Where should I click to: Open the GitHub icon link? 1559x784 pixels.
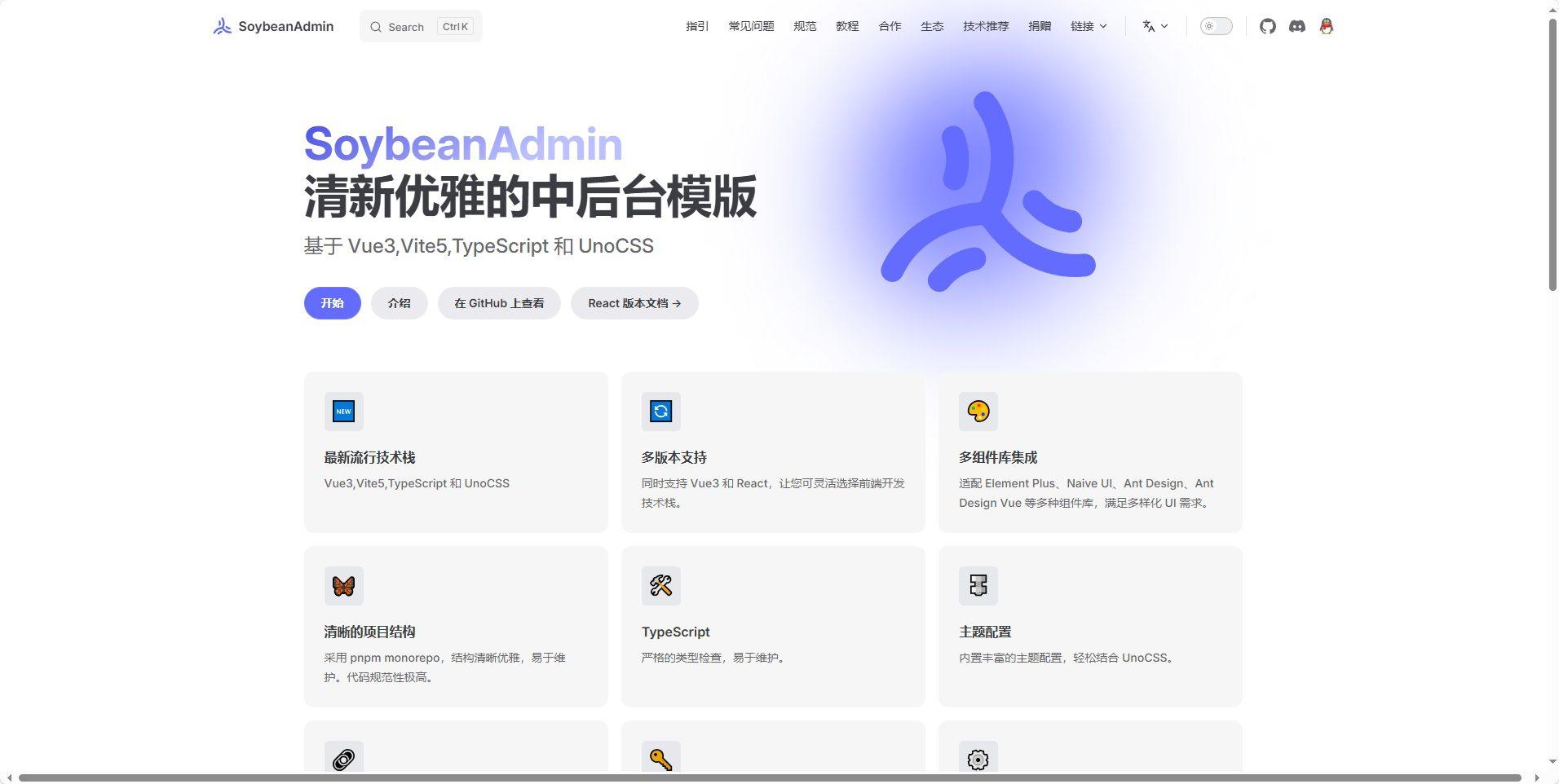(1267, 26)
